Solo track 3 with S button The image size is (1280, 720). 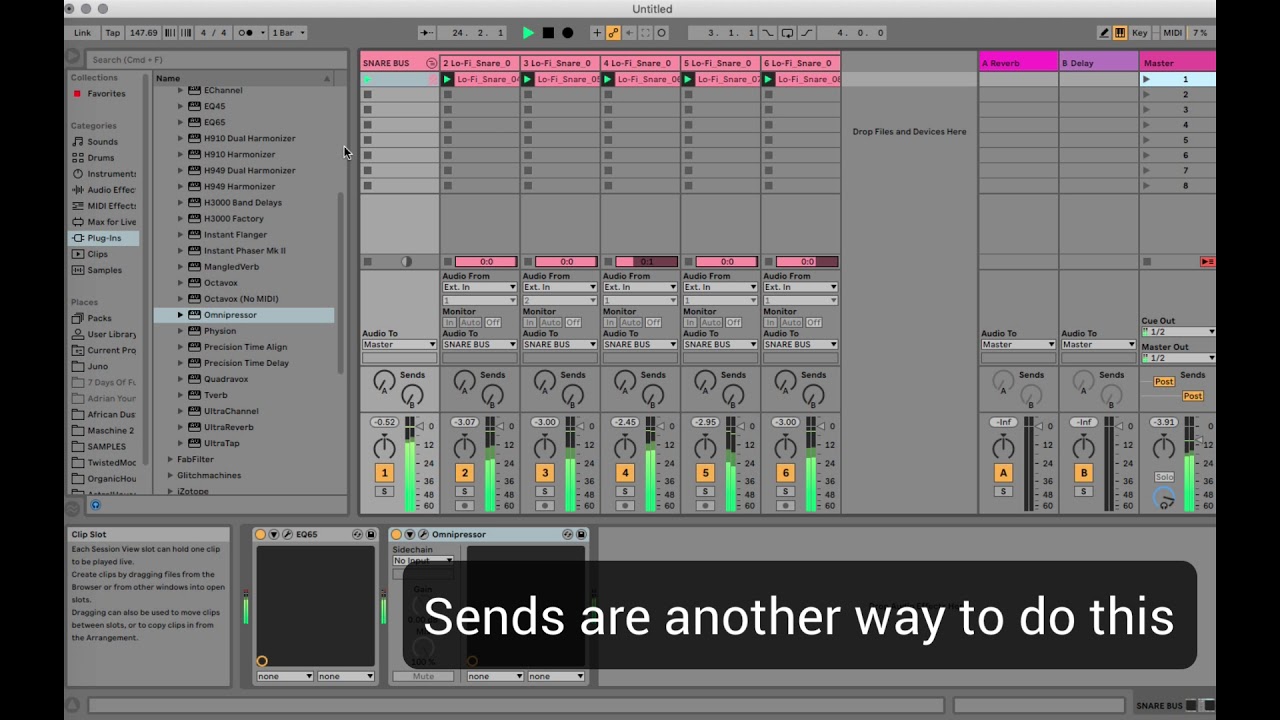[x=544, y=491]
